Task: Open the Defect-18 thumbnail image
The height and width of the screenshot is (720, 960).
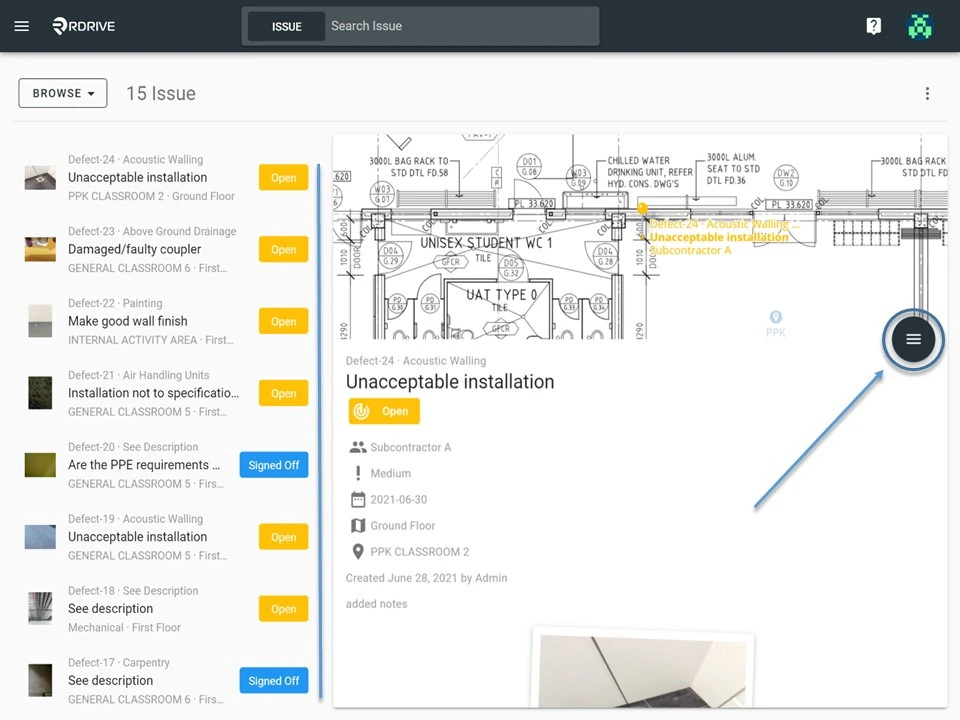Action: click(40, 609)
